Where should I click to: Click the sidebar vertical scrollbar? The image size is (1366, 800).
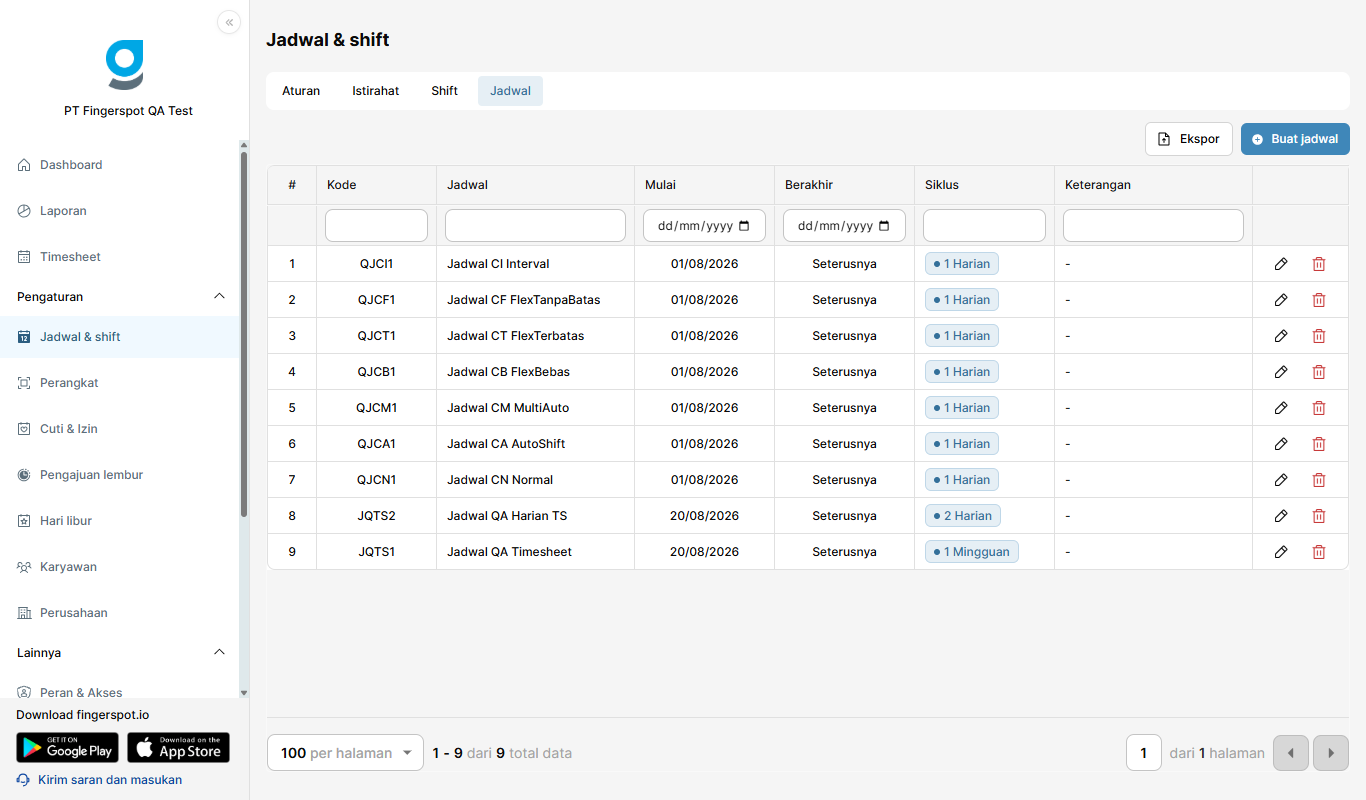click(244, 335)
